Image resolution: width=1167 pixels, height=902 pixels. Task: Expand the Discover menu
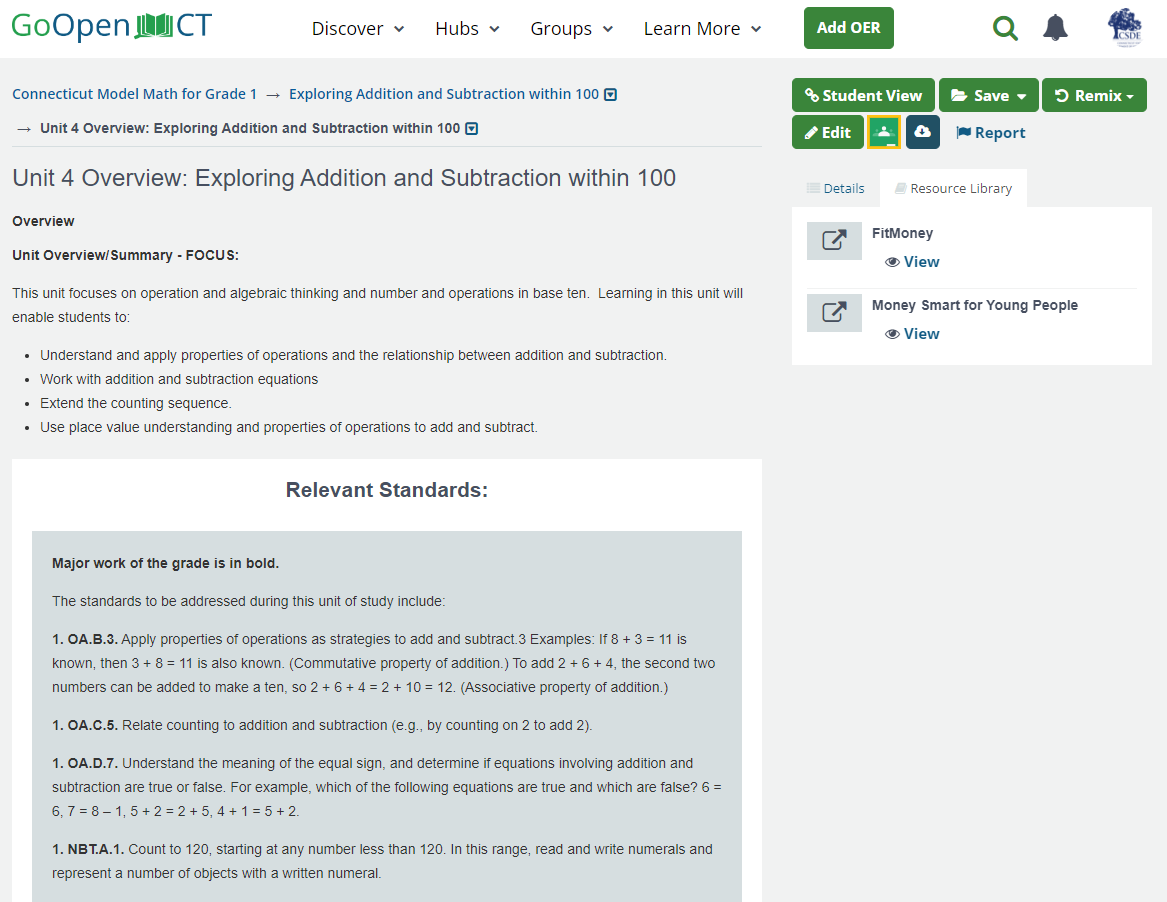pos(358,29)
